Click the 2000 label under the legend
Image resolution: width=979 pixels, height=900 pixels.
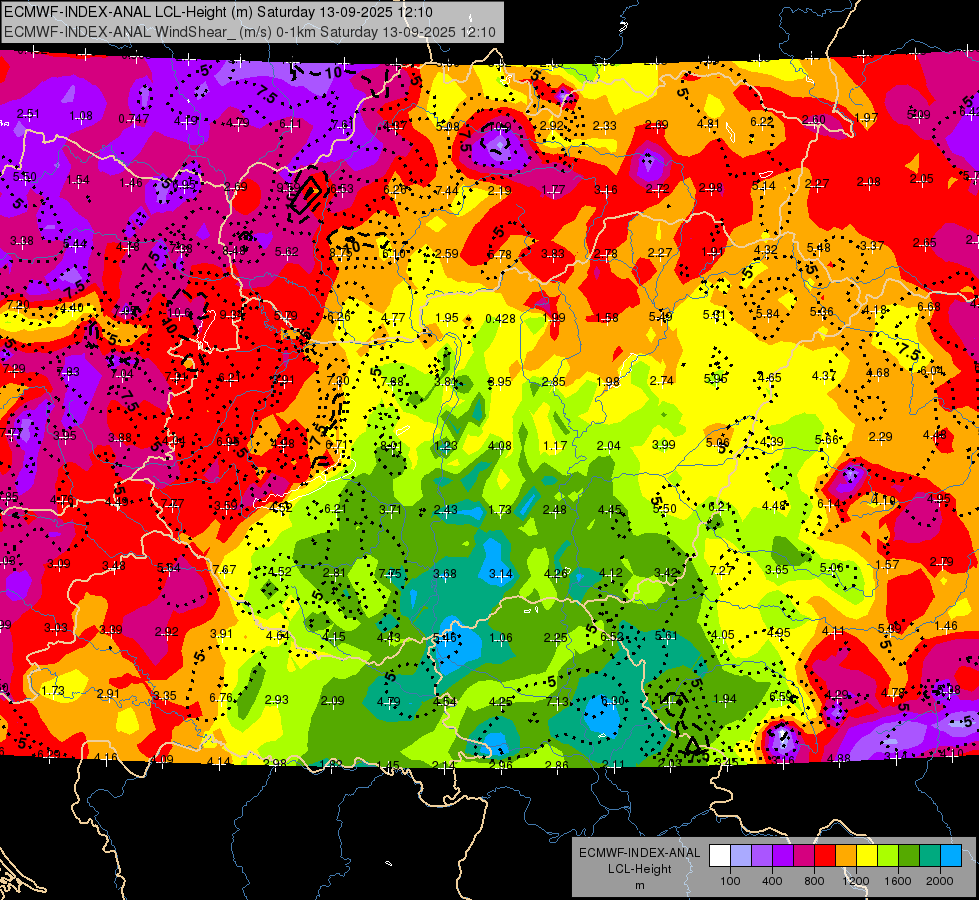tap(940, 881)
